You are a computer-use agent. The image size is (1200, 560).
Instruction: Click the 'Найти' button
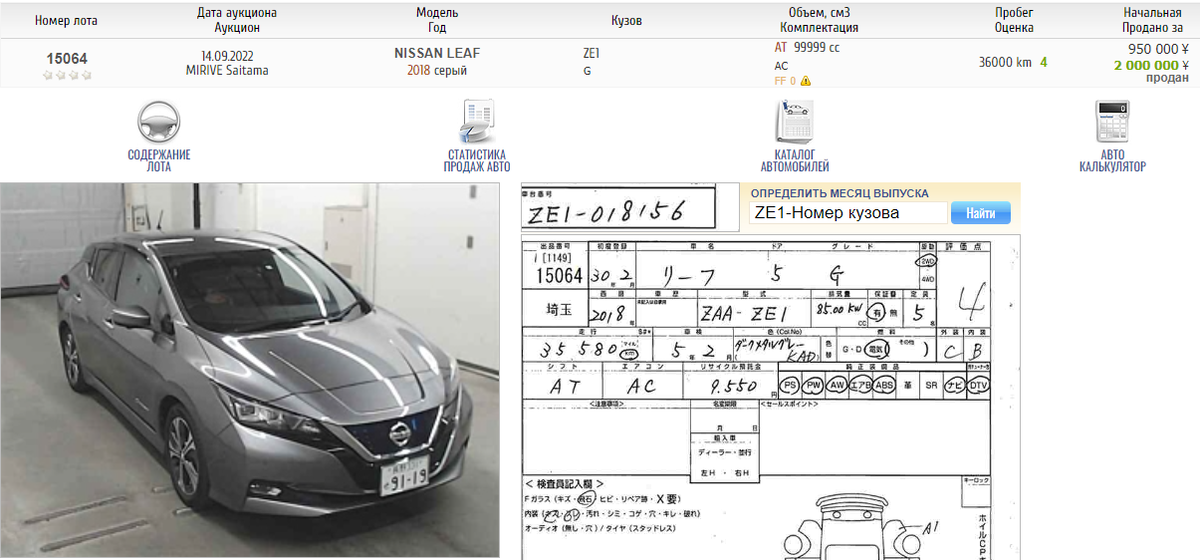pyautogui.click(x=980, y=213)
